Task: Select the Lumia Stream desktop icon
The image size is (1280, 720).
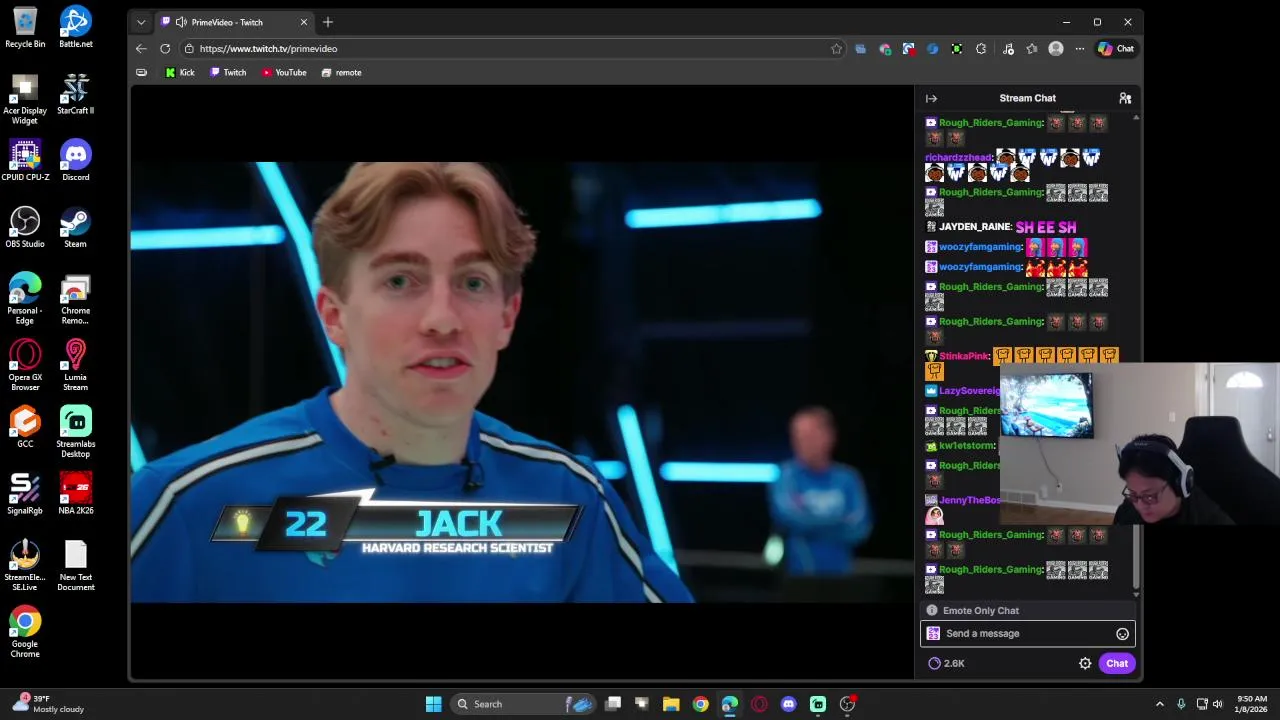Action: tap(75, 365)
